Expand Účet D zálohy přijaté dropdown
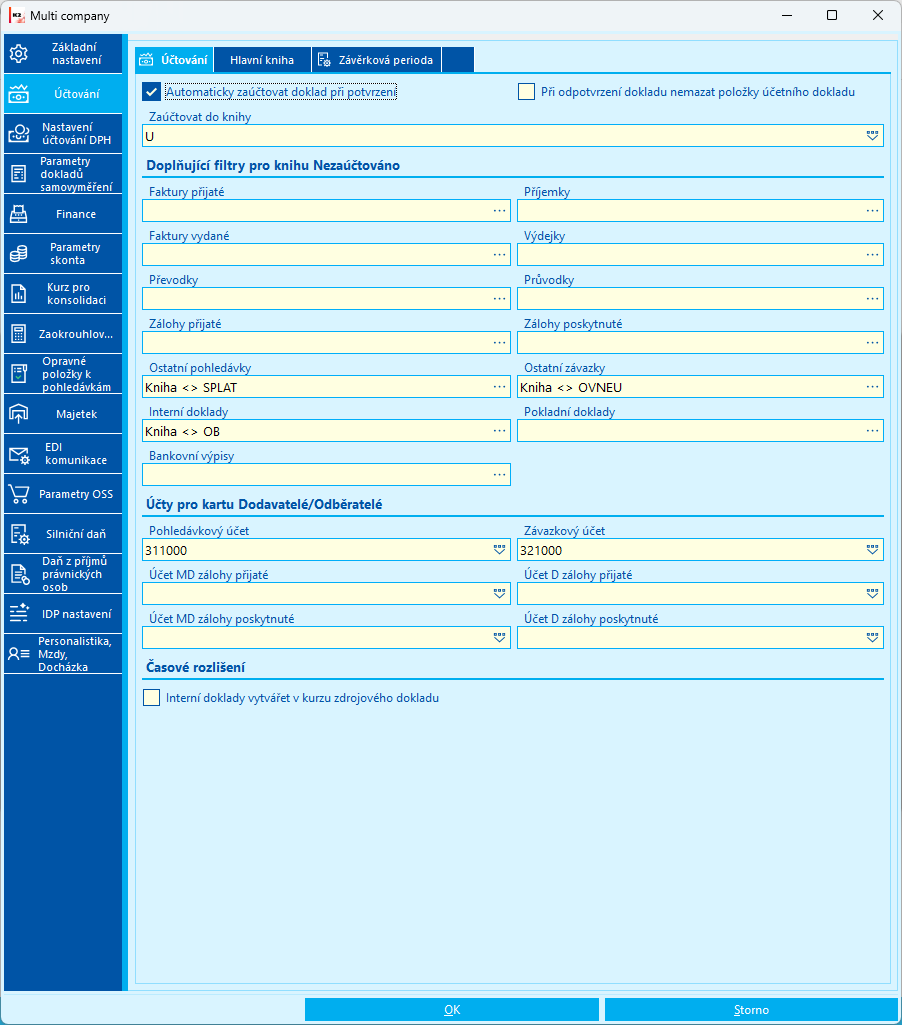 click(x=873, y=594)
